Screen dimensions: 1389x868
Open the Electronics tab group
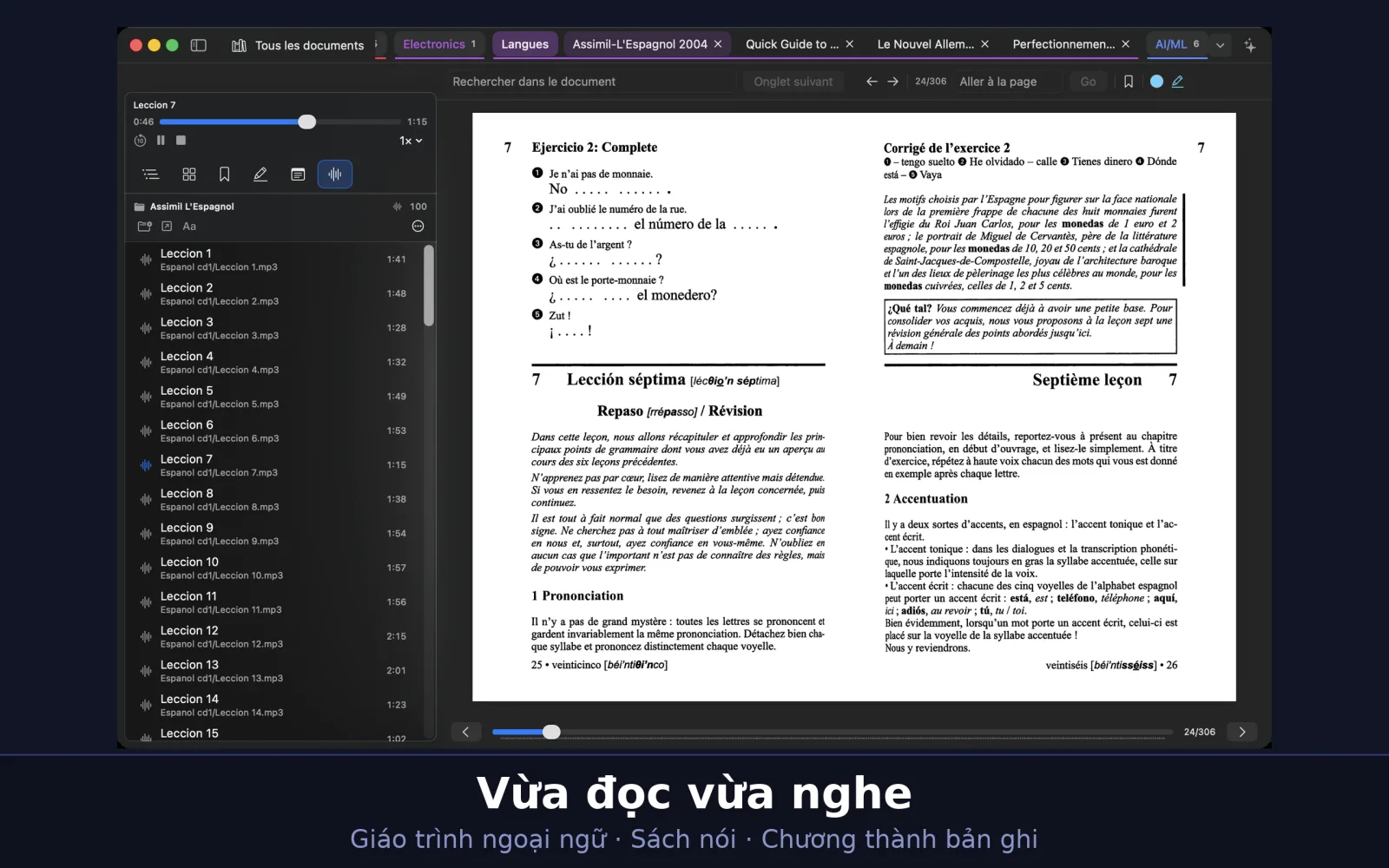(439, 44)
